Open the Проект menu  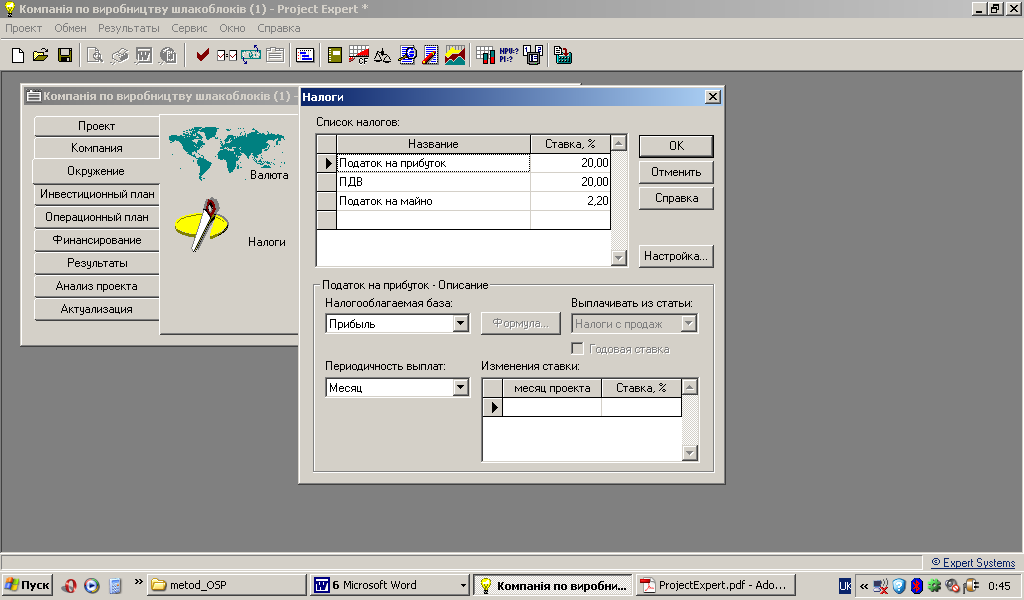click(x=24, y=28)
